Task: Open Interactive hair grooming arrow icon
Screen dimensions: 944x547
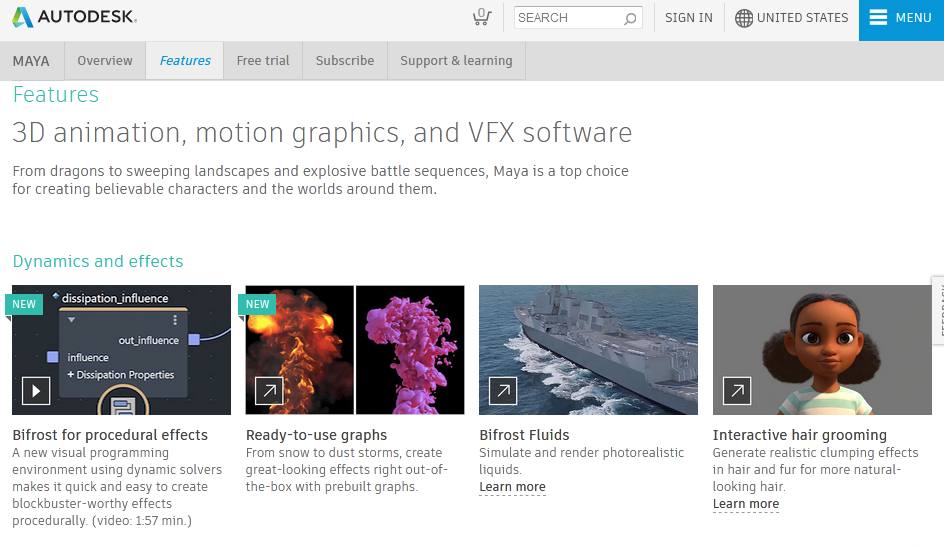Action: pos(736,391)
